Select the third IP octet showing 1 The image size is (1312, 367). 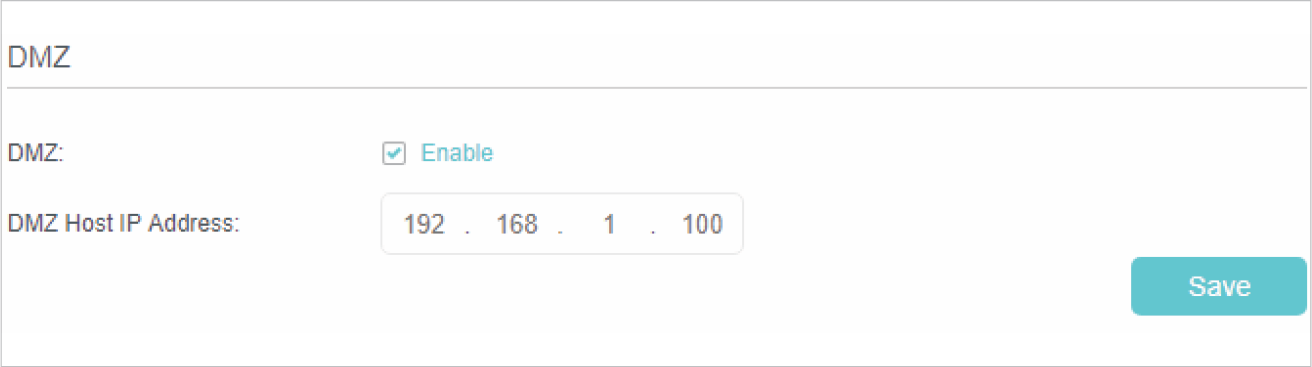pyautogui.click(x=608, y=224)
